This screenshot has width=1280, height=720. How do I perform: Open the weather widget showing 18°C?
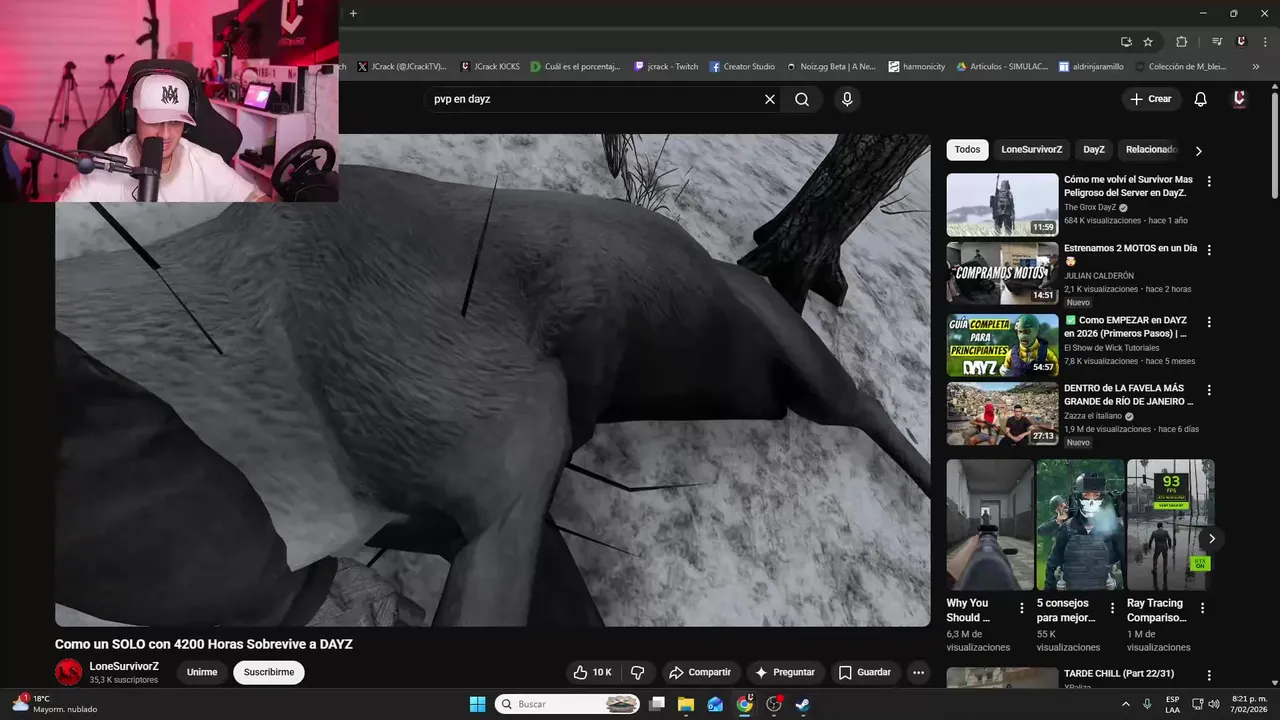(55, 704)
